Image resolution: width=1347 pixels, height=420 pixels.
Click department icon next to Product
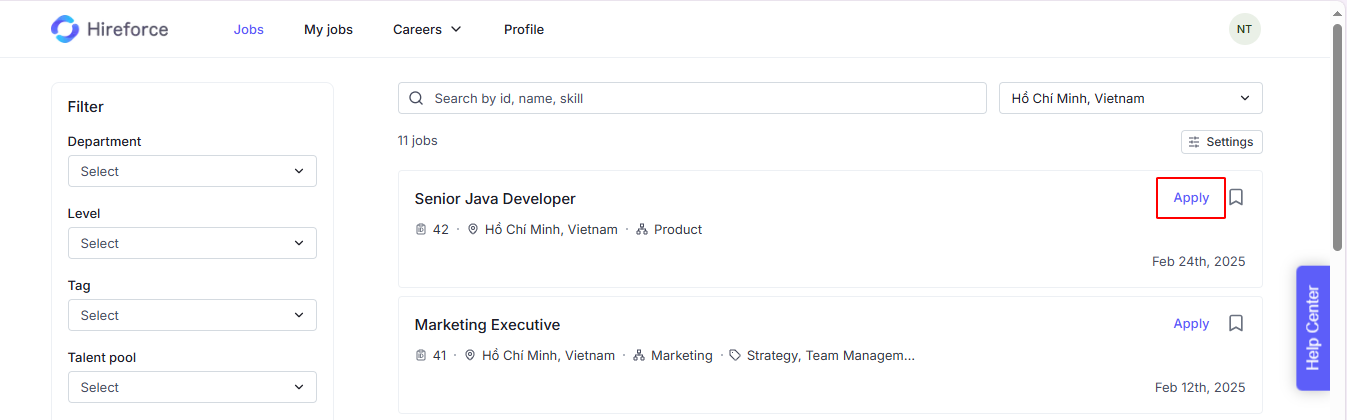[x=642, y=229]
